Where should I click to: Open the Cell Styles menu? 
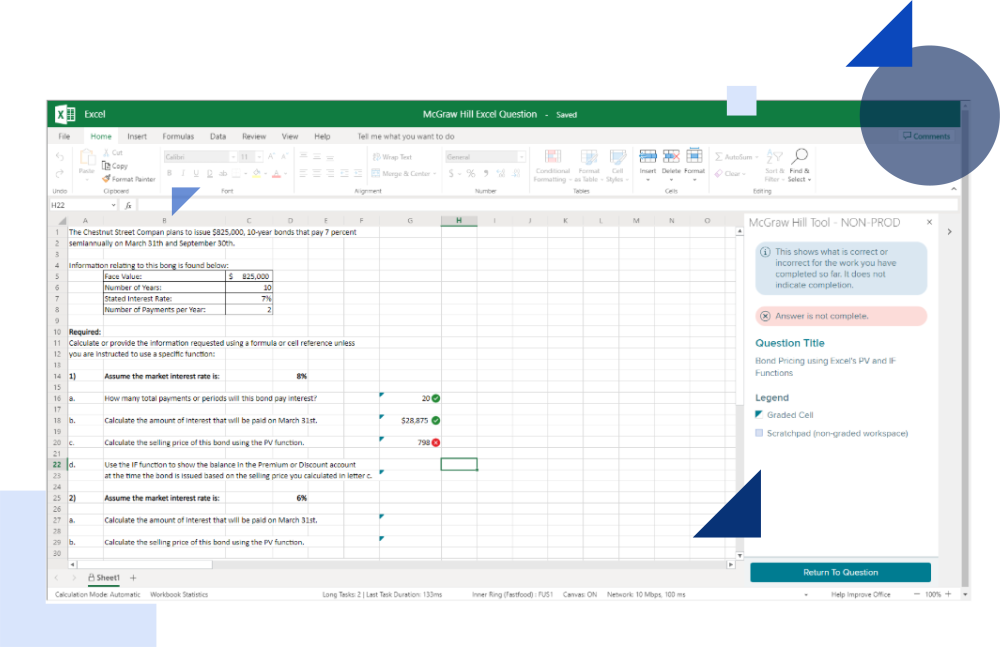(617, 166)
